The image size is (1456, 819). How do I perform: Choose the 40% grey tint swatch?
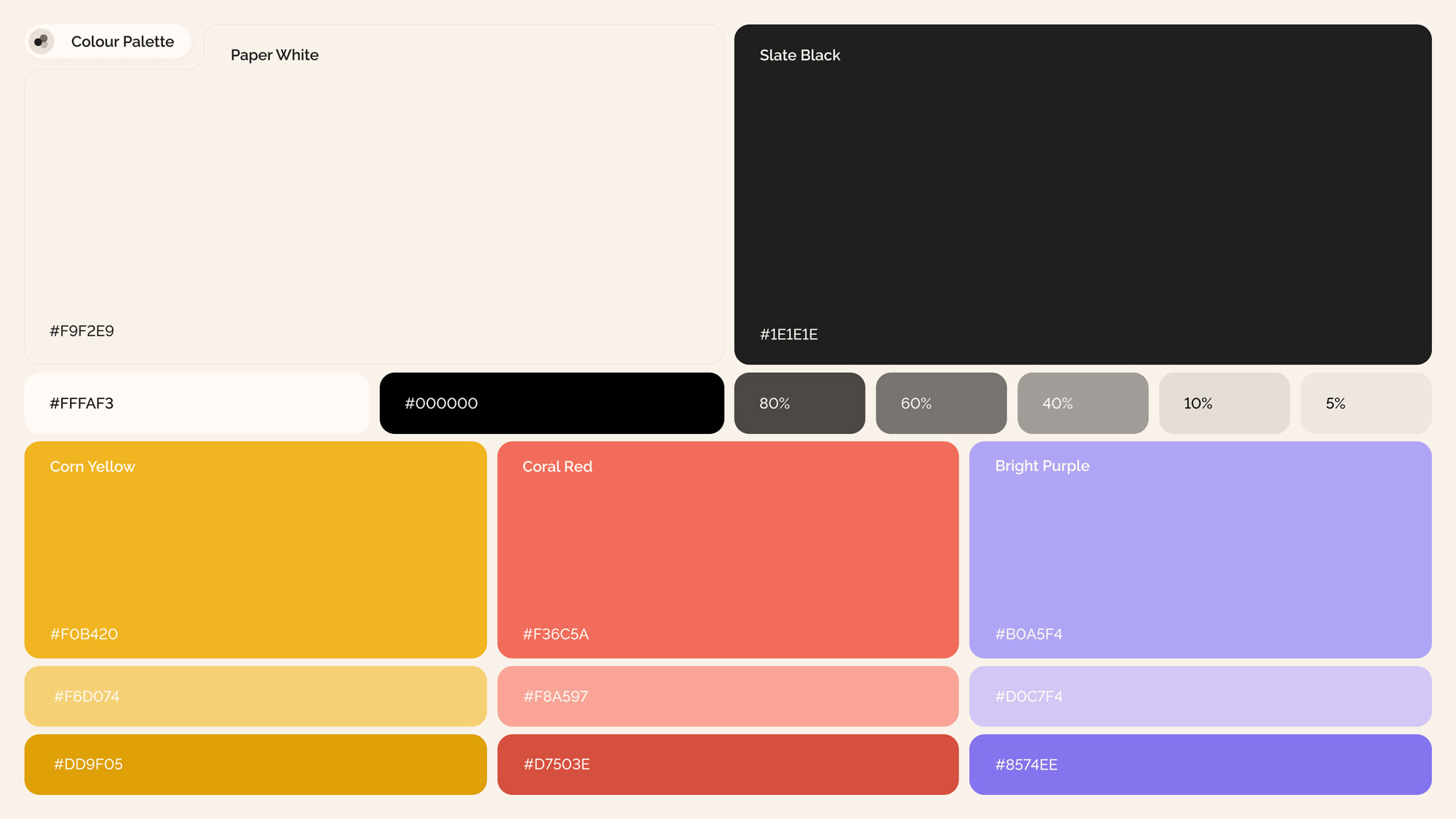point(1083,403)
